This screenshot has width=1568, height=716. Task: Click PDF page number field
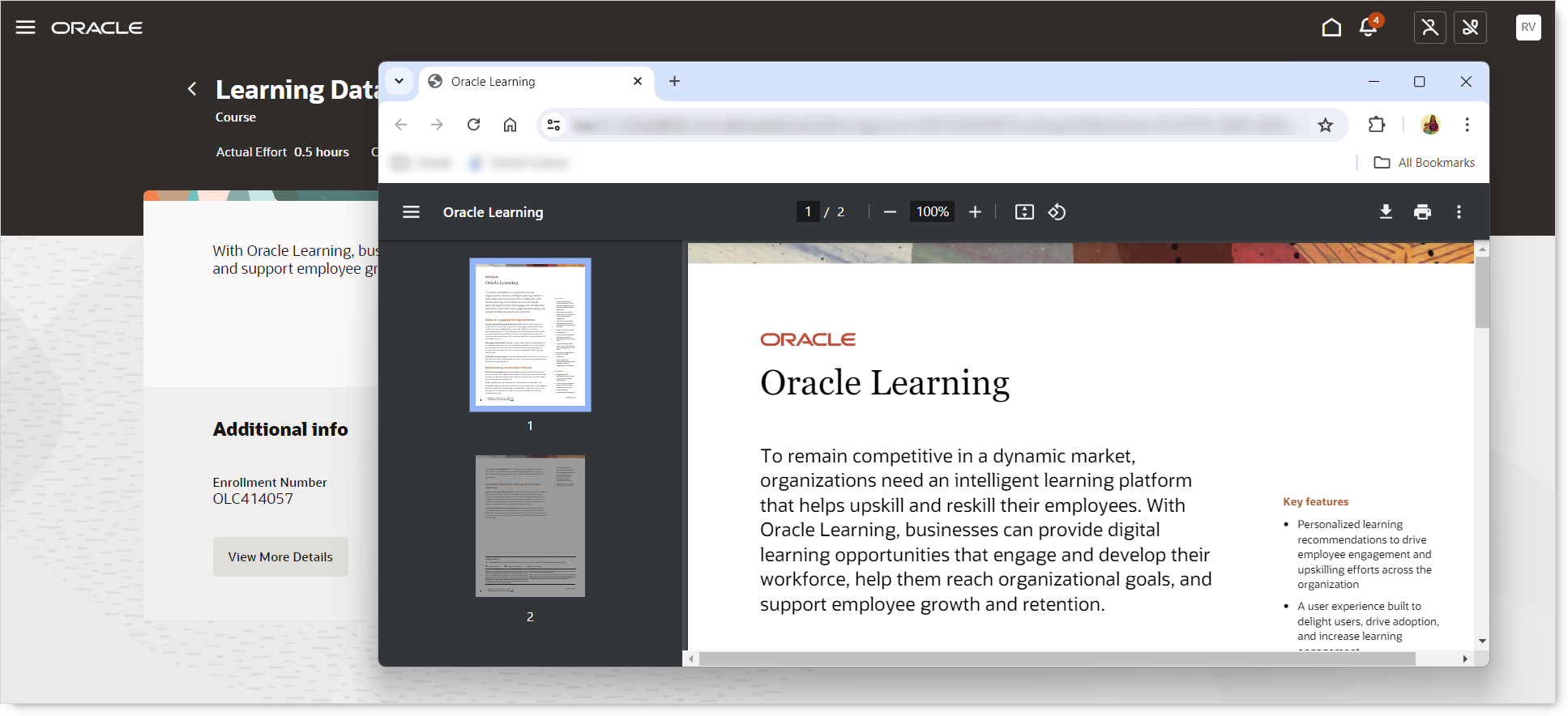pos(808,212)
